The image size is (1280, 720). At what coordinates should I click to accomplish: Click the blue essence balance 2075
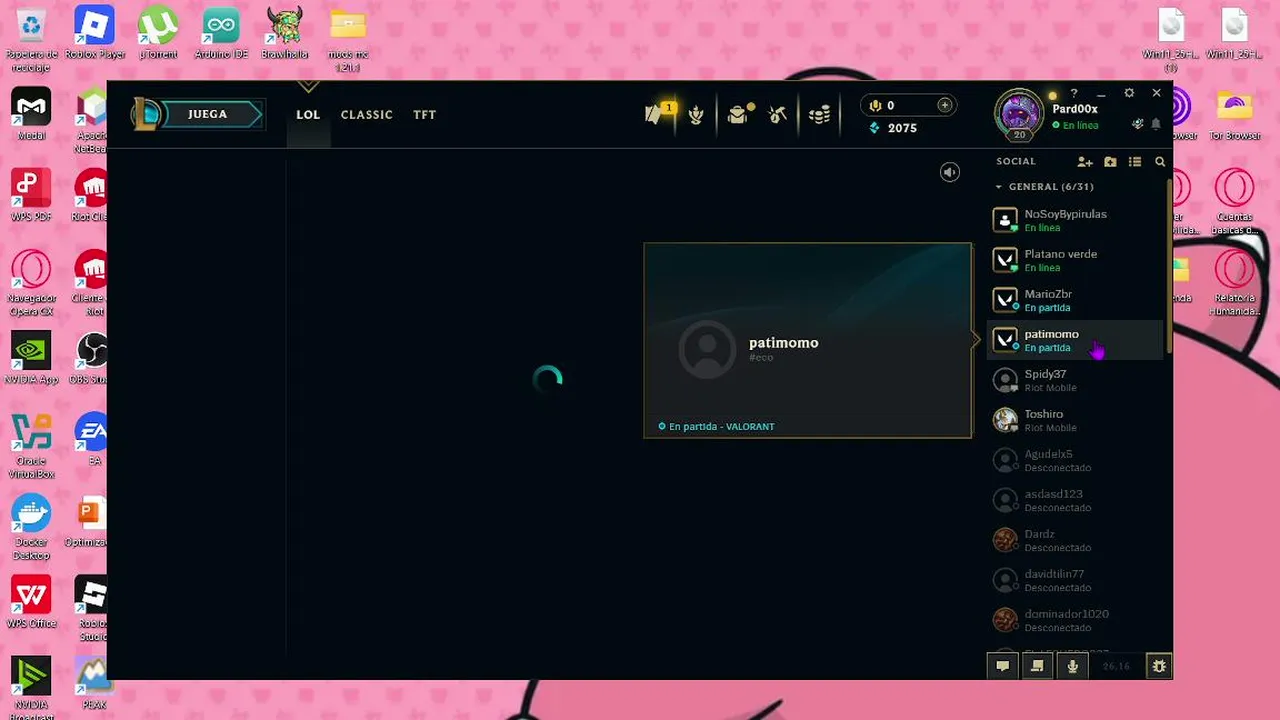pos(893,128)
